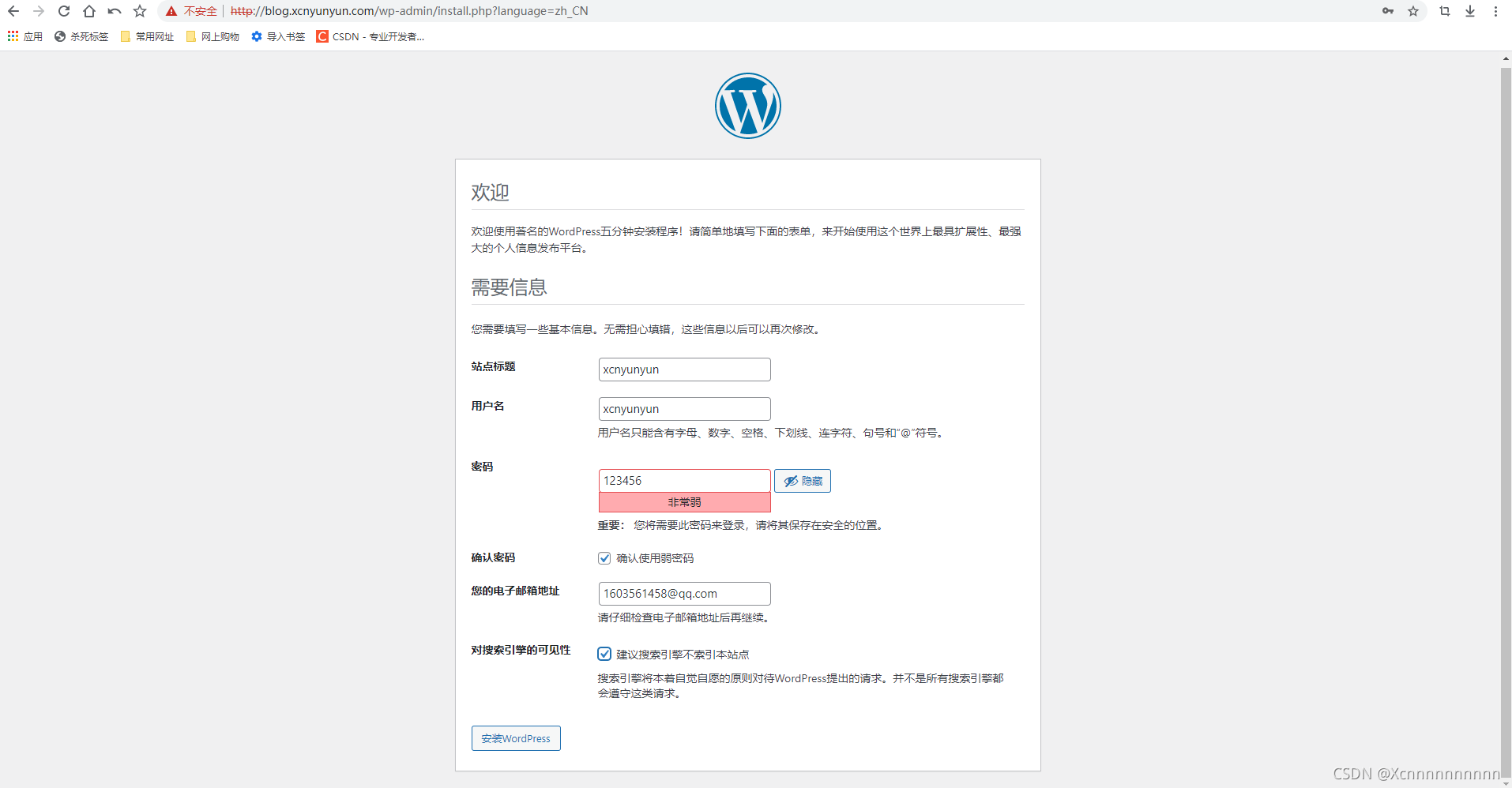The width and height of the screenshot is (1512, 788).
Task: Click the crop screenshot icon in toolbar
Action: click(1445, 11)
